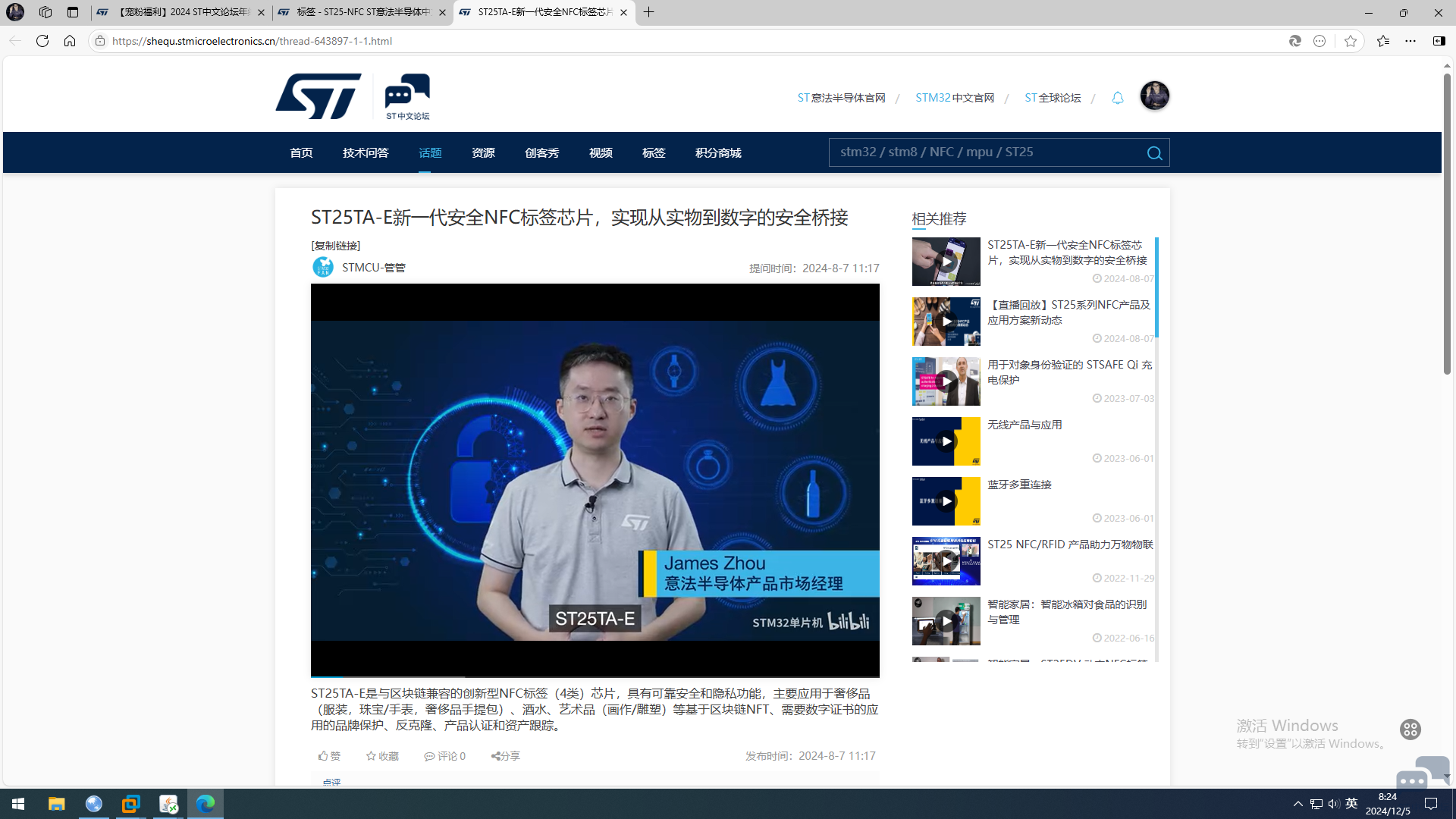Play the 智能家居 智能冰箱 video thumbnail
1456x819 pixels.
pos(946,621)
